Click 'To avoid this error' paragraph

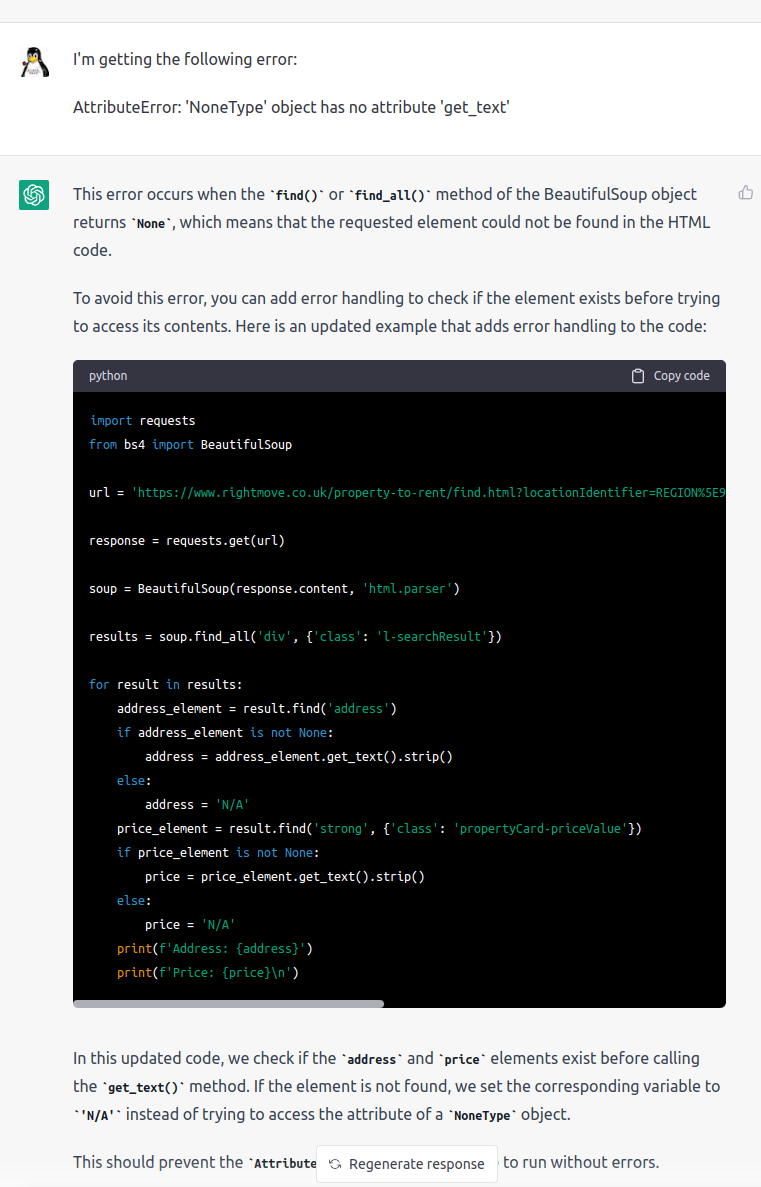396,312
